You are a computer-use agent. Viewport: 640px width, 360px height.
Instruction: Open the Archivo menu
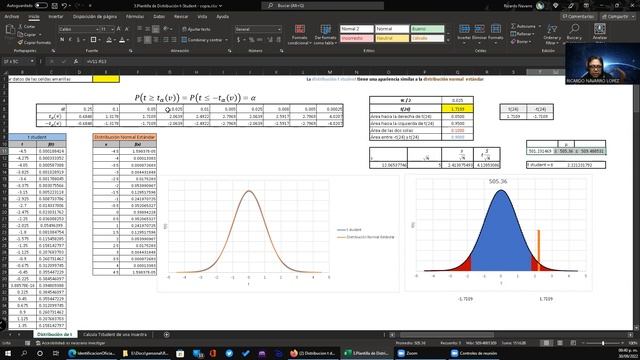click(x=11, y=17)
